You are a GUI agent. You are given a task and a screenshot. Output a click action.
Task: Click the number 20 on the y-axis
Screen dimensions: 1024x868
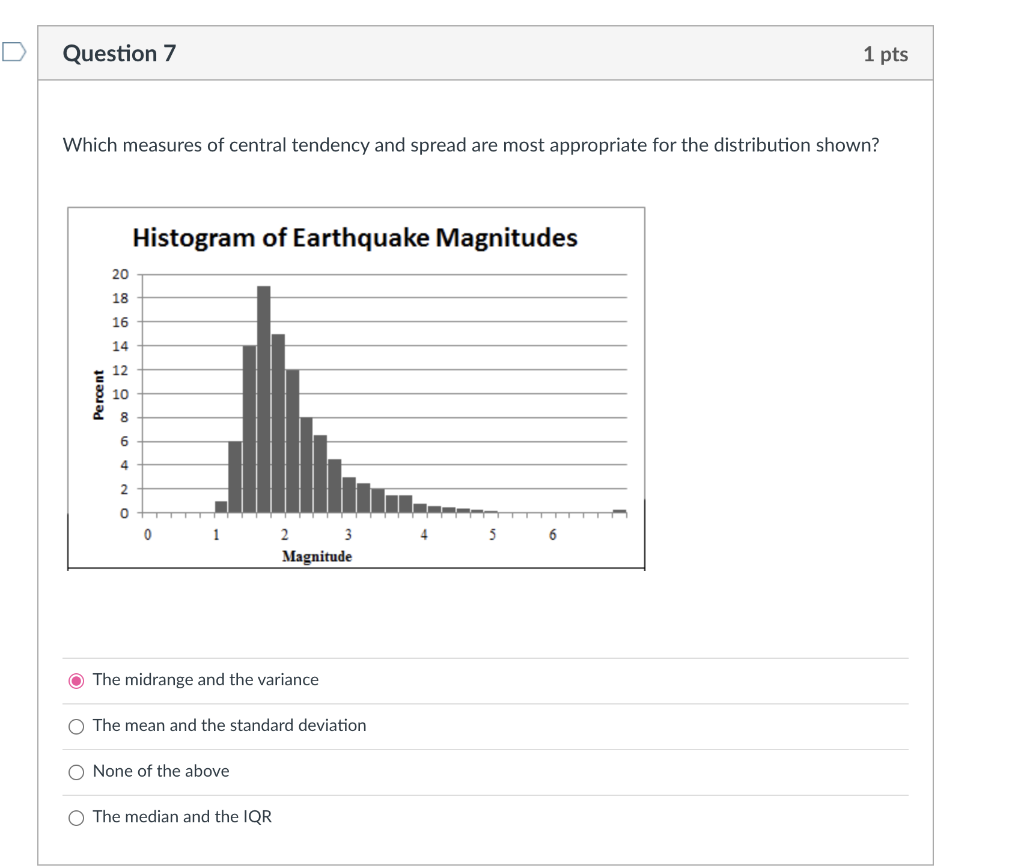pyautogui.click(x=120, y=272)
